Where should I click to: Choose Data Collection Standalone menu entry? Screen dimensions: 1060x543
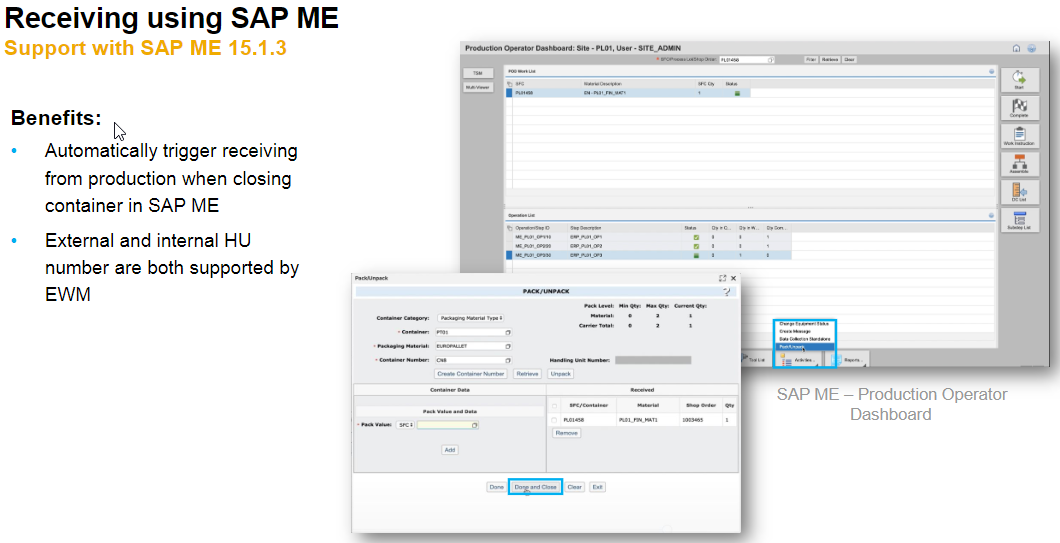(804, 339)
